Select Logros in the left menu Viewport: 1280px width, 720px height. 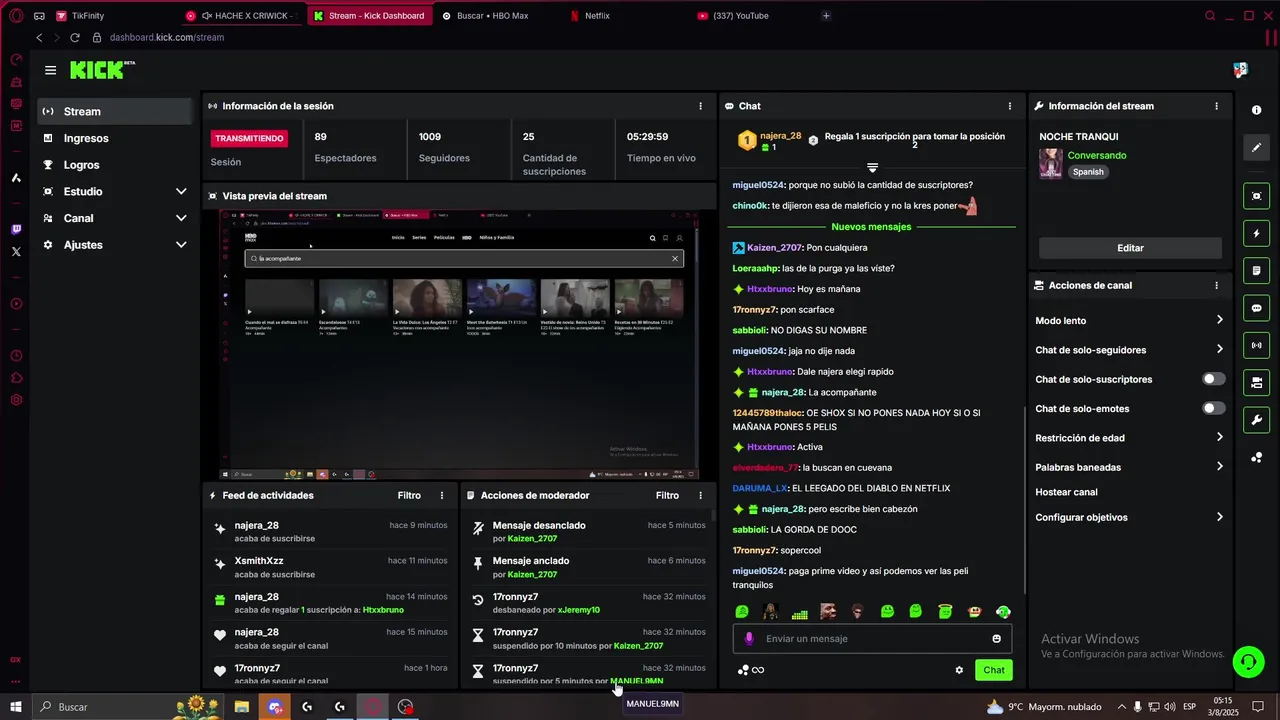click(115, 165)
